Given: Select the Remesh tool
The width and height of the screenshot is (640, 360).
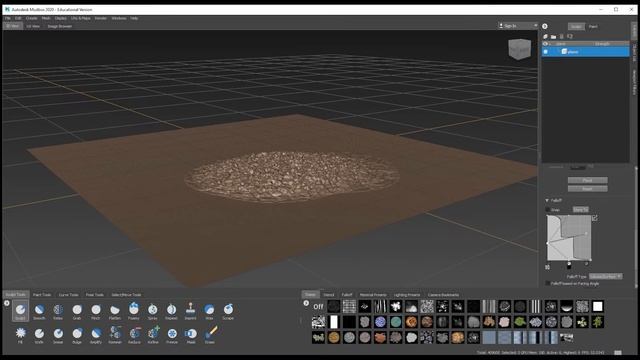Looking at the screenshot, I should click(x=115, y=335).
